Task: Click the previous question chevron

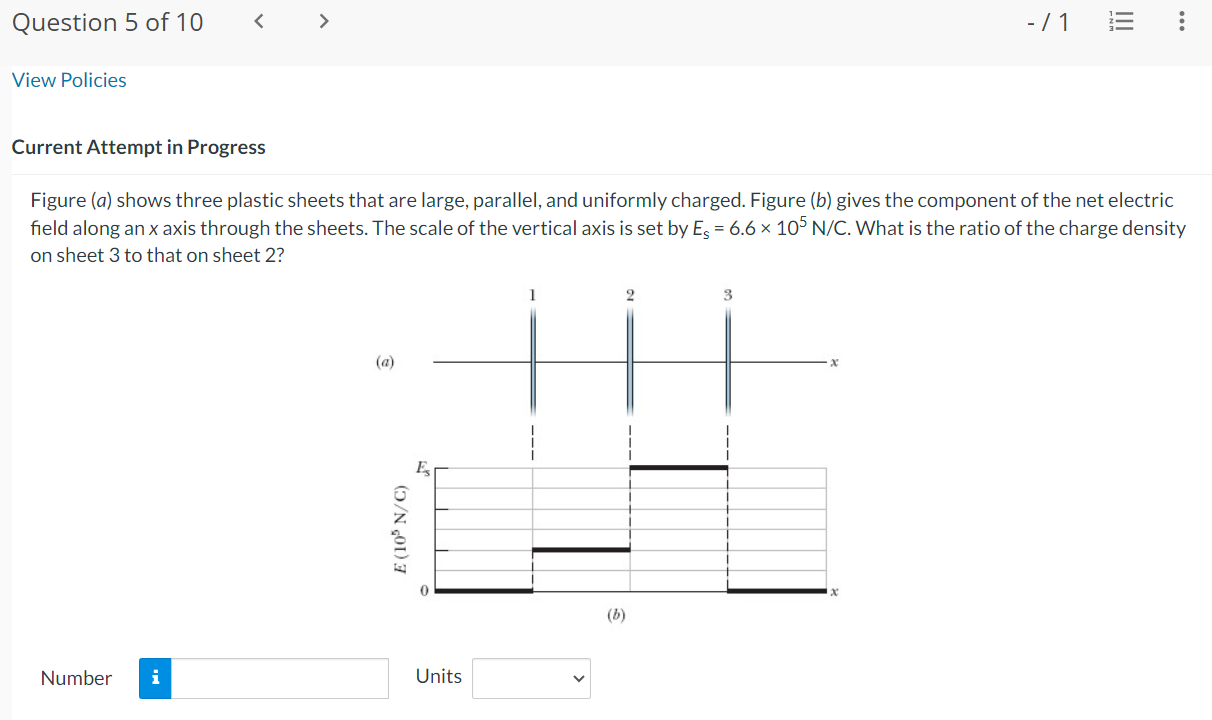Action: click(x=258, y=20)
